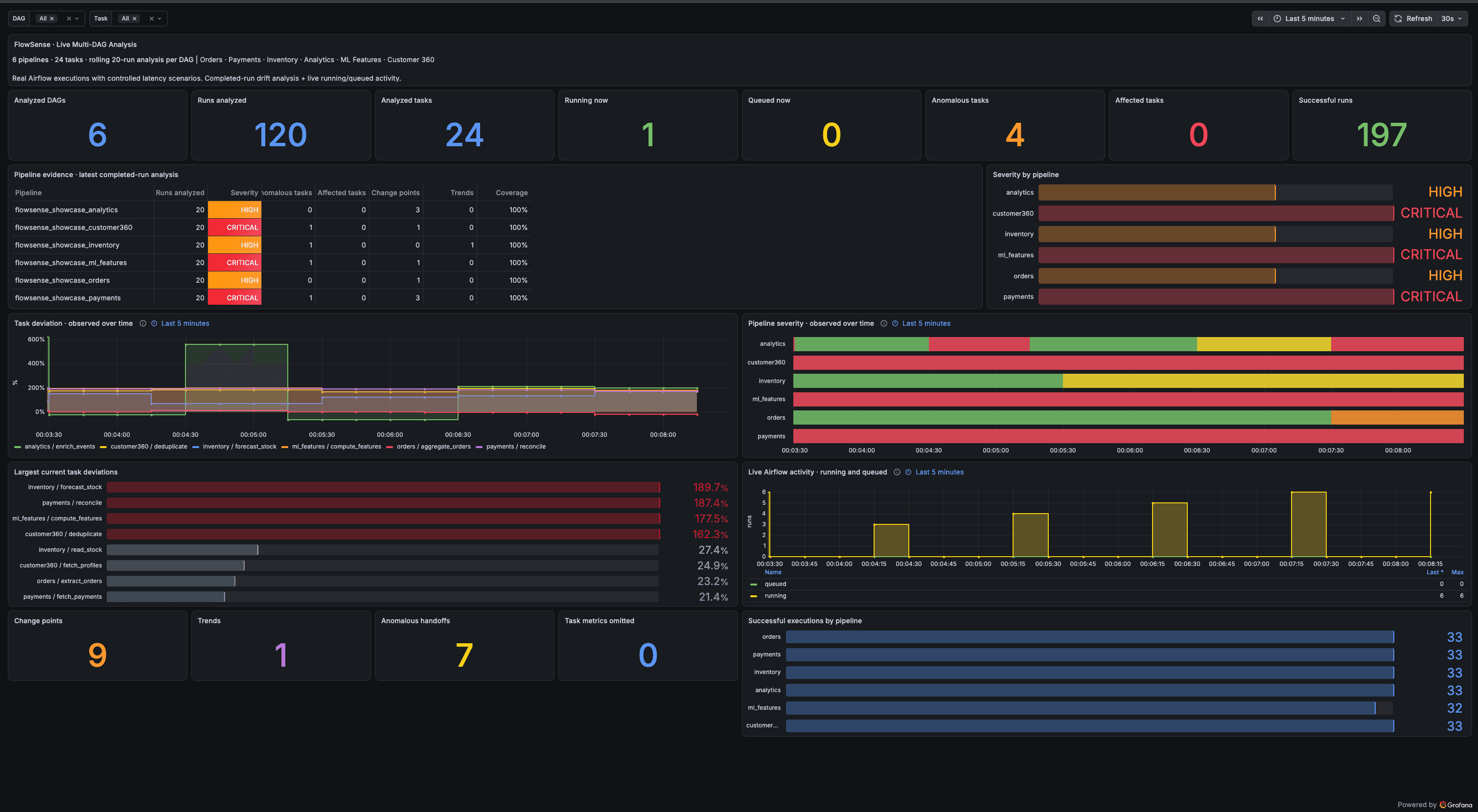The width and height of the screenshot is (1478, 812).
Task: Open the Anomalous tasks stat panel title
Action: pos(960,100)
